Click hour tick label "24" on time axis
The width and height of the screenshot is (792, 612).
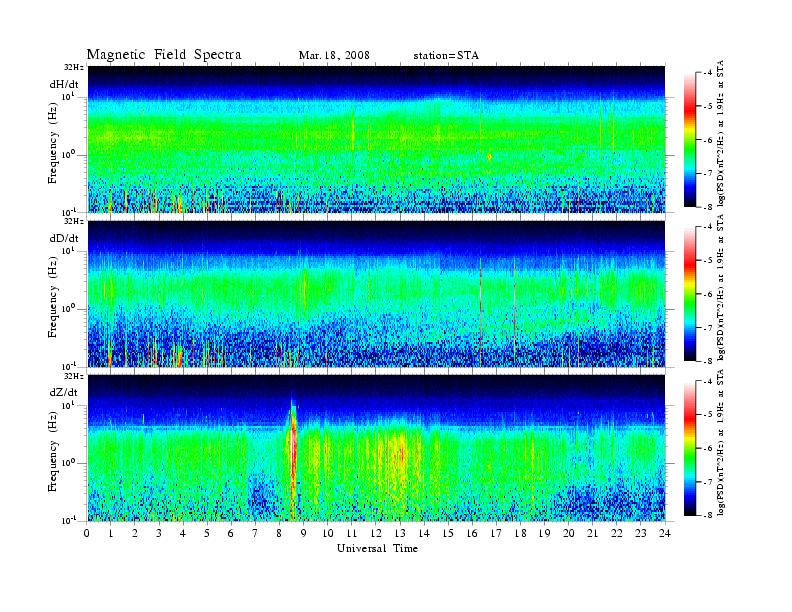[665, 533]
